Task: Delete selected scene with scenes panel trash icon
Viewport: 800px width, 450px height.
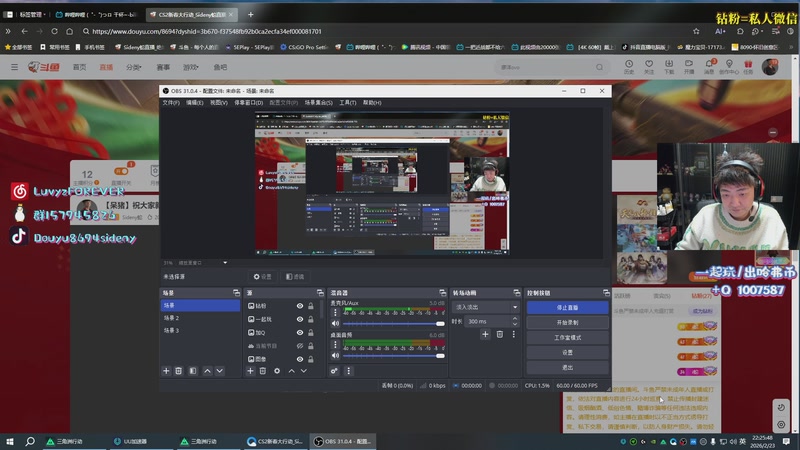Action: coord(179,371)
